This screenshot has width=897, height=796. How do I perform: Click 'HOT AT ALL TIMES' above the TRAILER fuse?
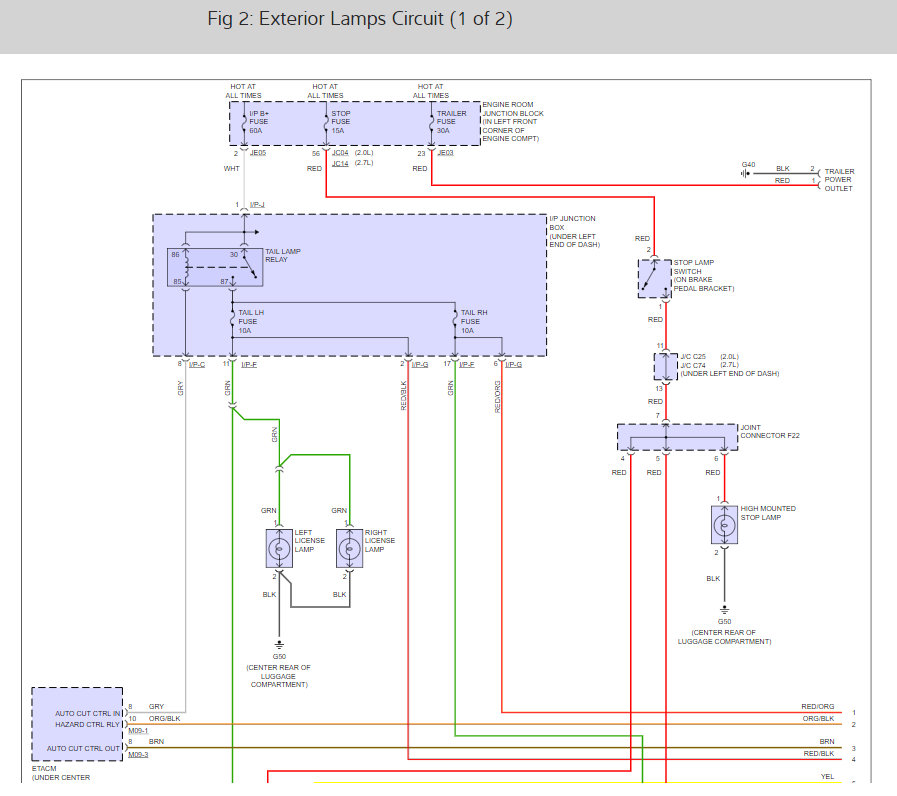[x=431, y=91]
